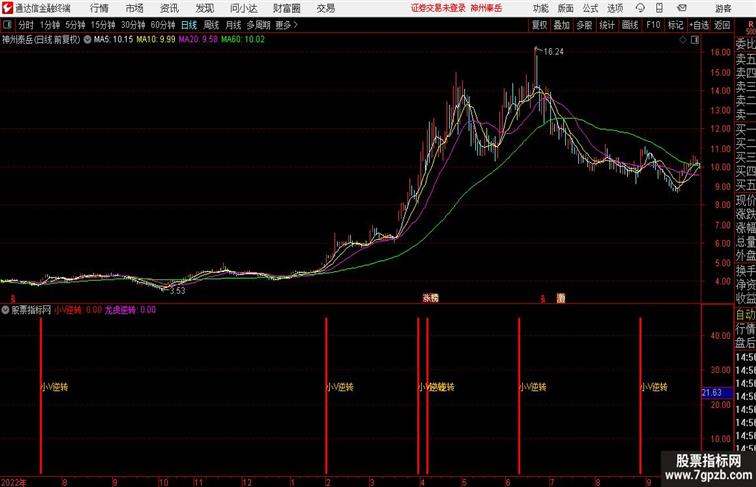This screenshot has height=487, width=756.
Task: Click the 小V逆转: 0.00 indicator legend
Action: pos(78,310)
